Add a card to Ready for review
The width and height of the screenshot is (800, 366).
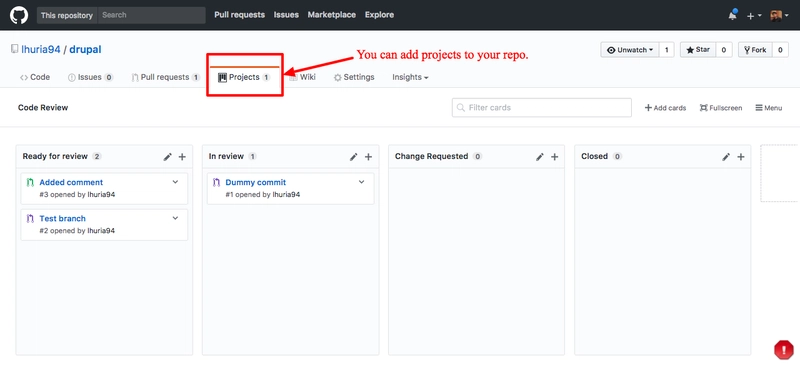coord(182,157)
